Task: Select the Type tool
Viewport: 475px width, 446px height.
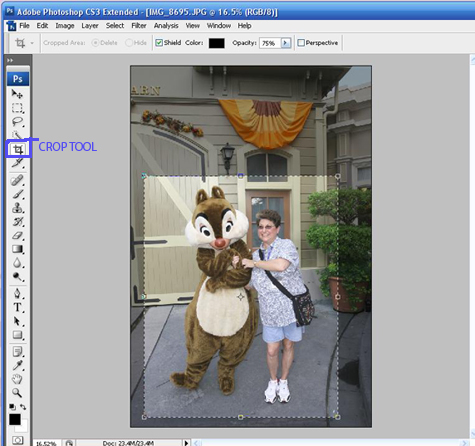Action: 17,307
